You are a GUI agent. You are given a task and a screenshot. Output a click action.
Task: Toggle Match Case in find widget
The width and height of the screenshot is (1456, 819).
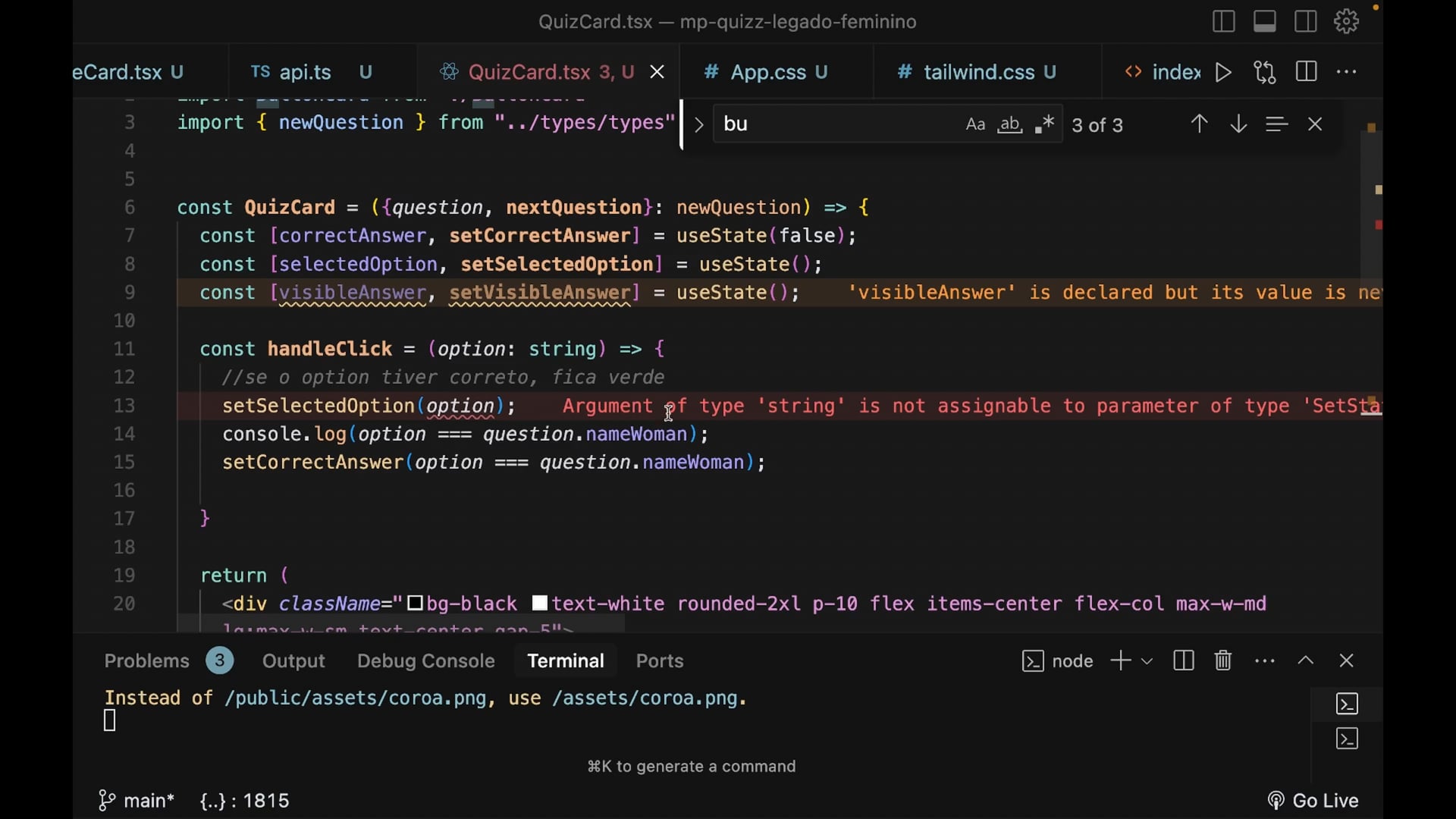coord(975,124)
